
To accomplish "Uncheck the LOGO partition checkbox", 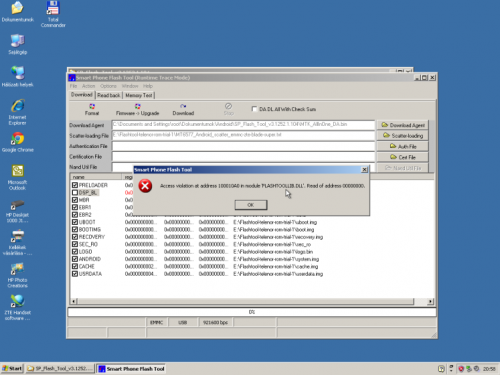I will pos(75,251).
